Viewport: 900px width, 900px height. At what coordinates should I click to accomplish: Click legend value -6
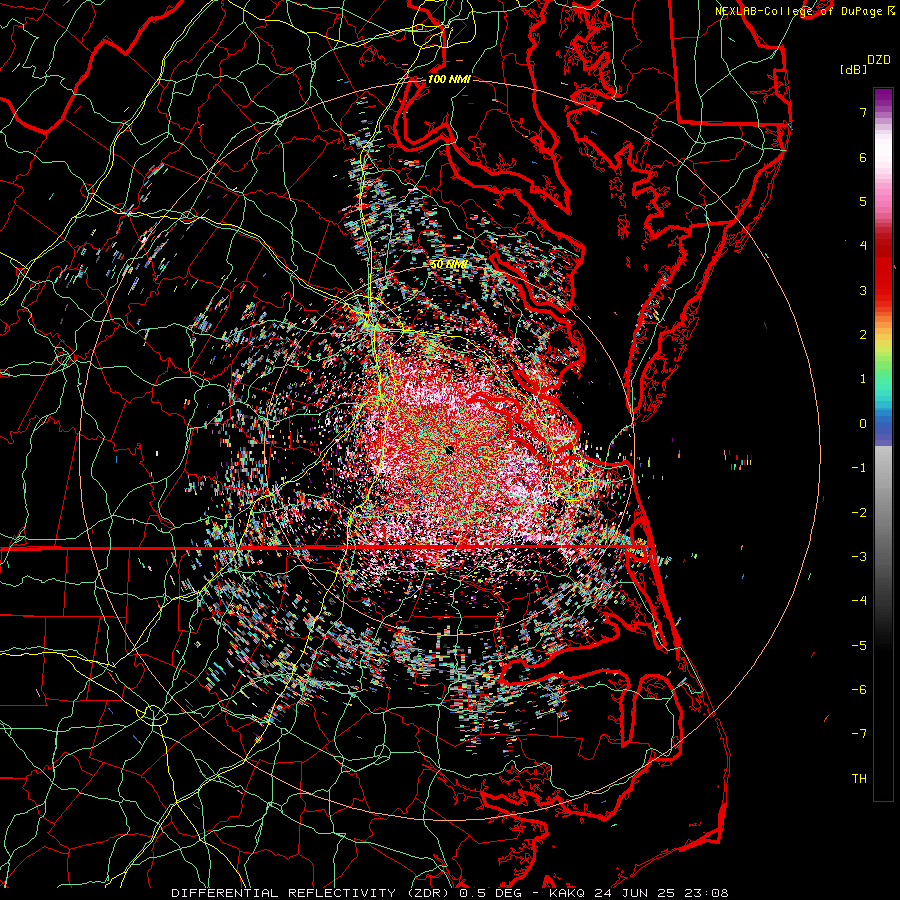(859, 690)
